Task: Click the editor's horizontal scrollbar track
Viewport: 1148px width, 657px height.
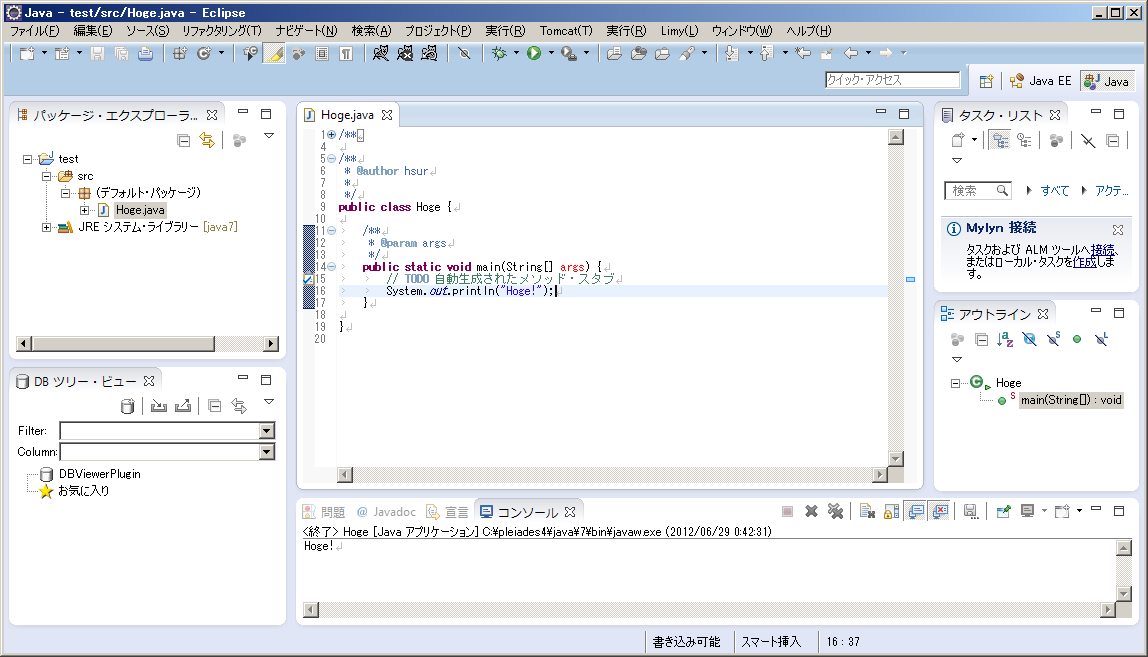Action: tap(612, 475)
